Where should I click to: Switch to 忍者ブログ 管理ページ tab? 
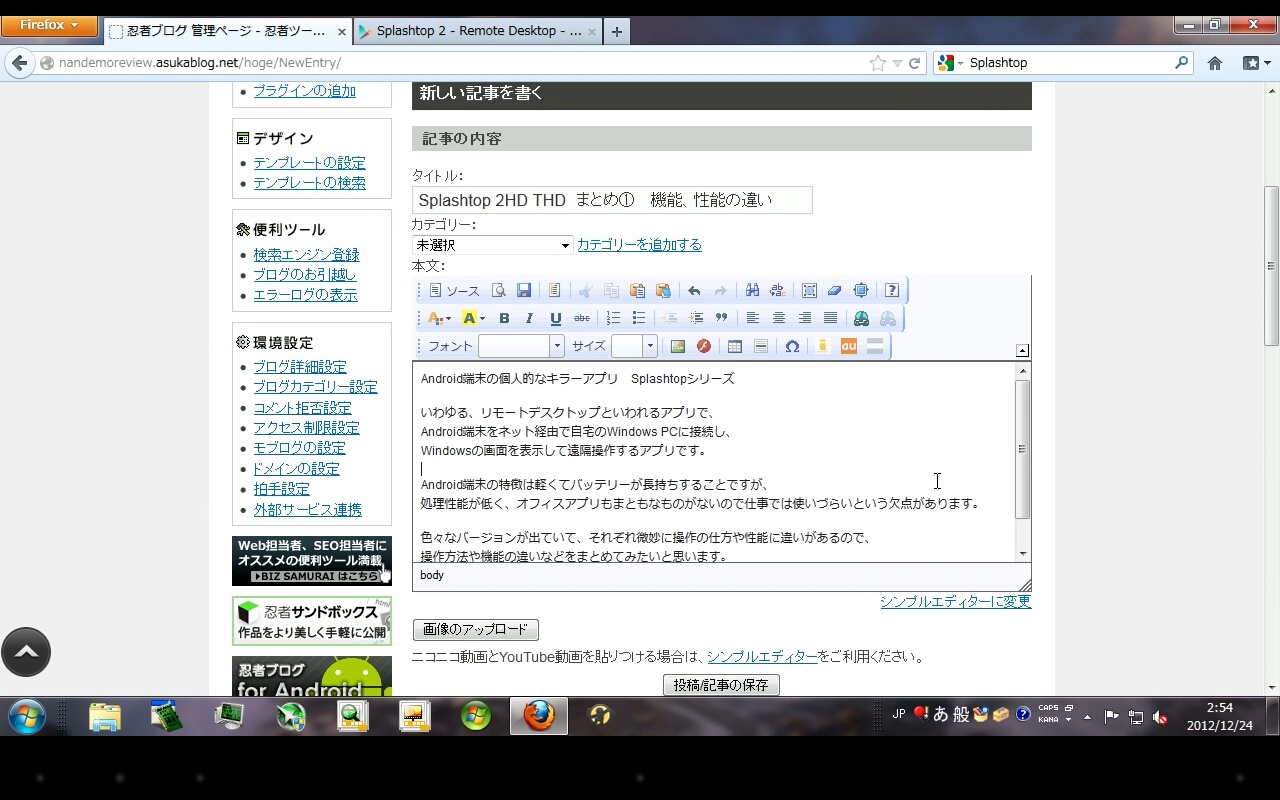[x=227, y=31]
